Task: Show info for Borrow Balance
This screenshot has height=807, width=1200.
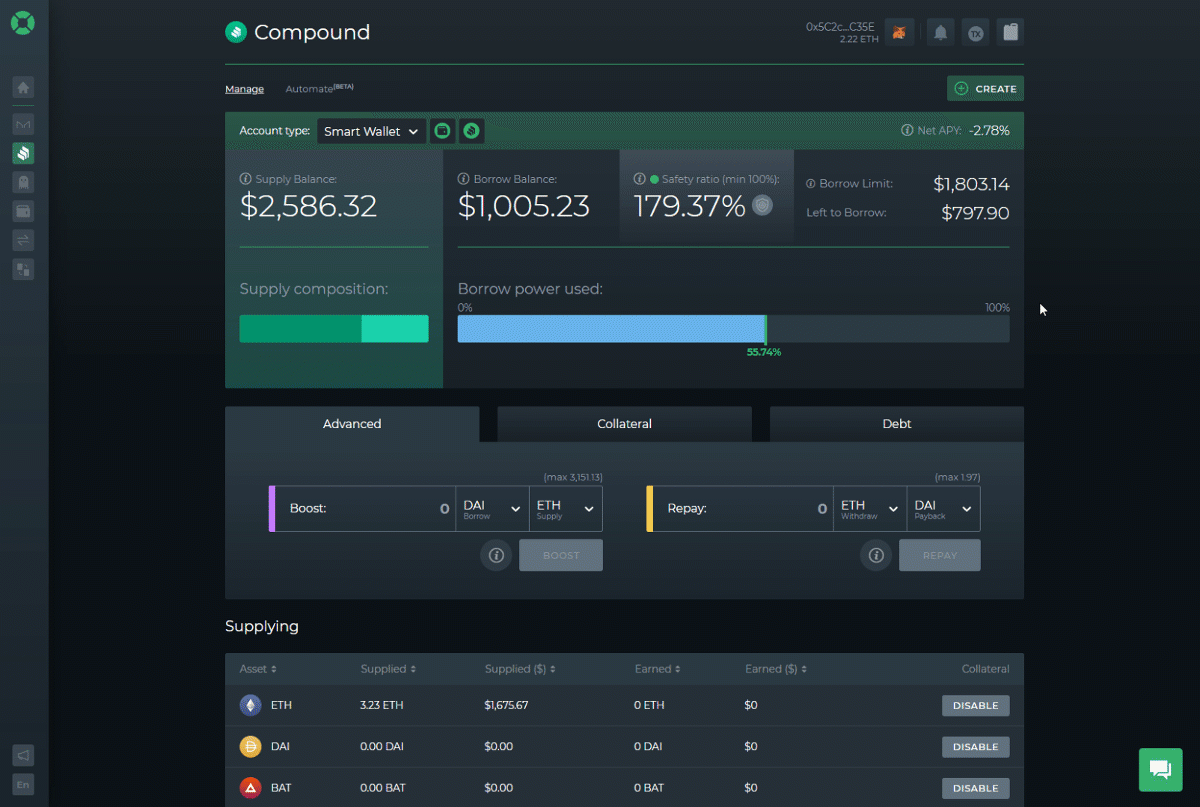Action: coord(463,179)
